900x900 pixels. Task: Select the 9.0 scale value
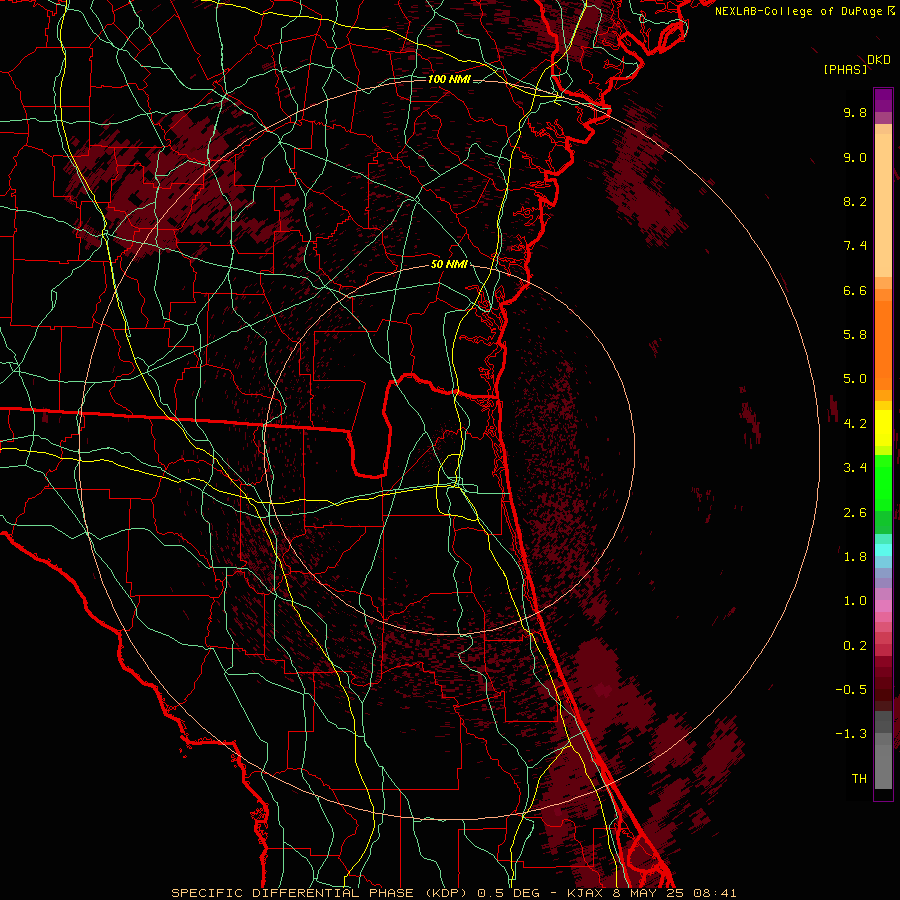[x=855, y=157]
